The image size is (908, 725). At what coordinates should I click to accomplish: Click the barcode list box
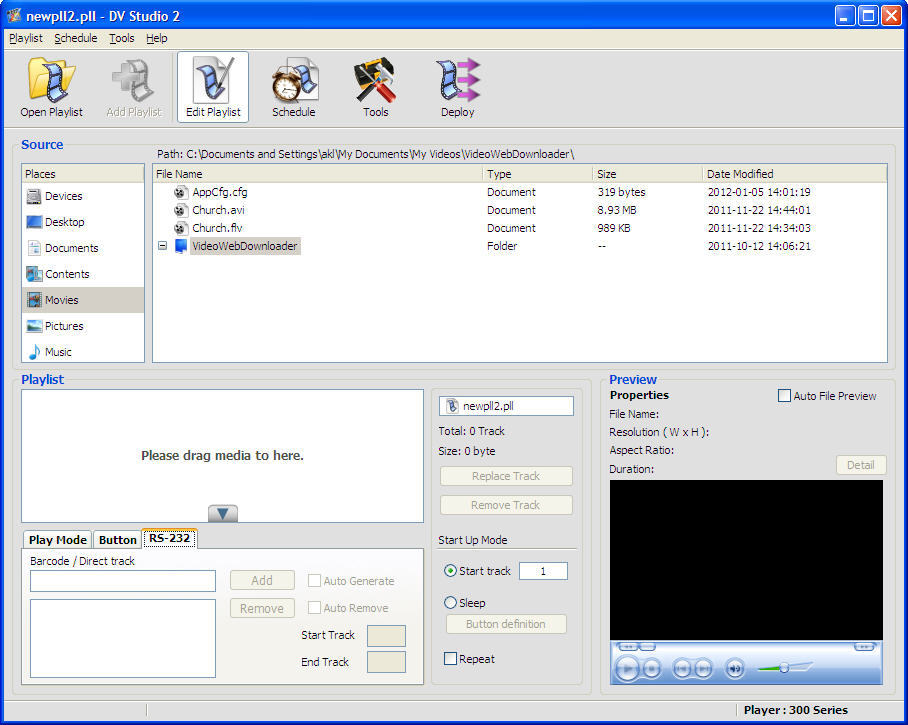(123, 638)
